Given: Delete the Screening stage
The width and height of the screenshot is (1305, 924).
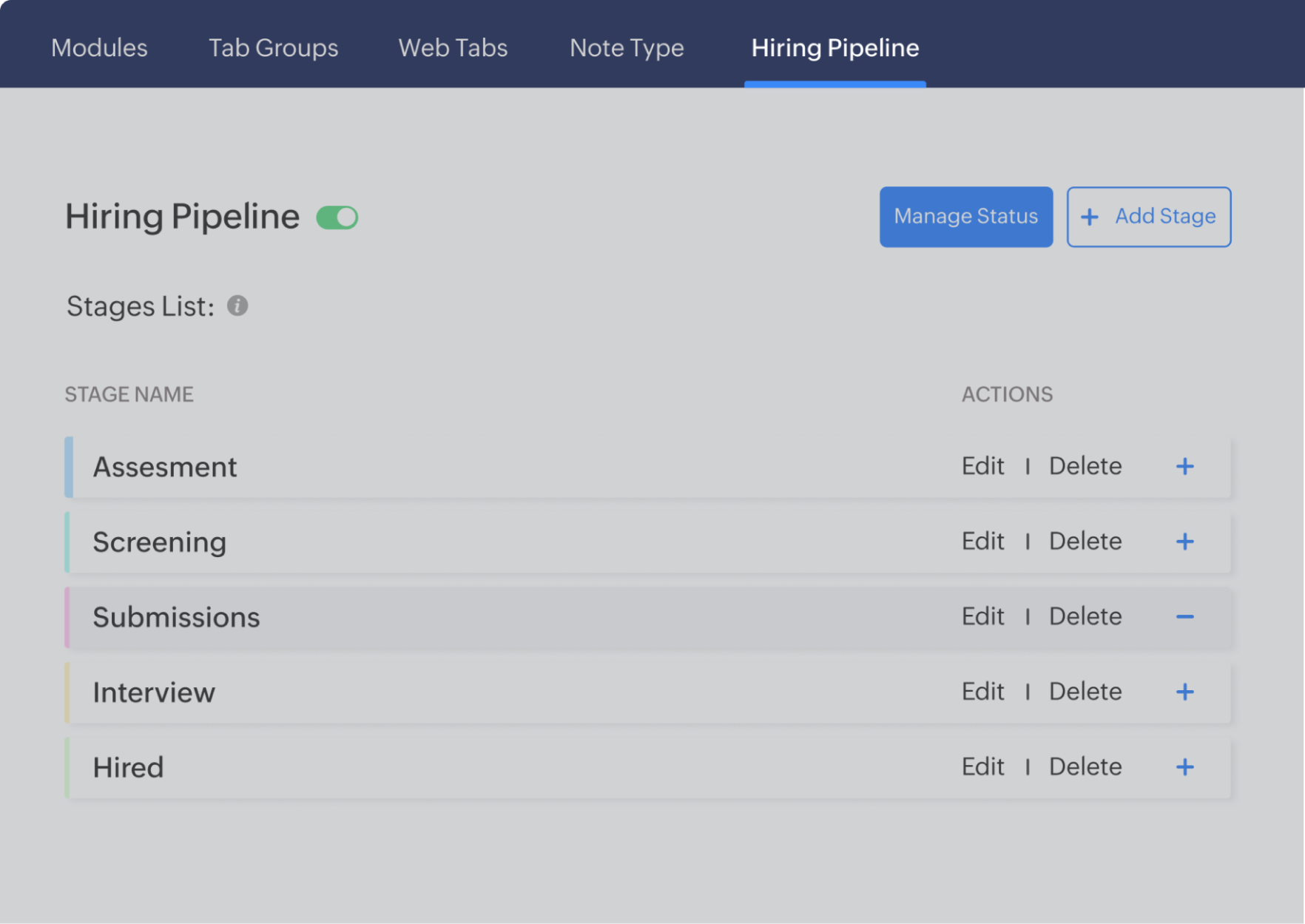Looking at the screenshot, I should pos(1085,542).
